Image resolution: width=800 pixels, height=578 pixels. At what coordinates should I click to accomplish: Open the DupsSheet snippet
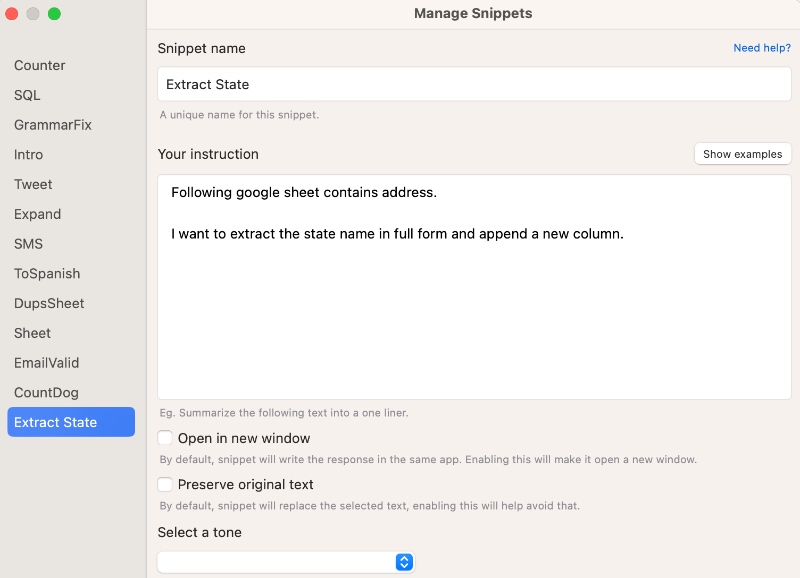pos(49,303)
